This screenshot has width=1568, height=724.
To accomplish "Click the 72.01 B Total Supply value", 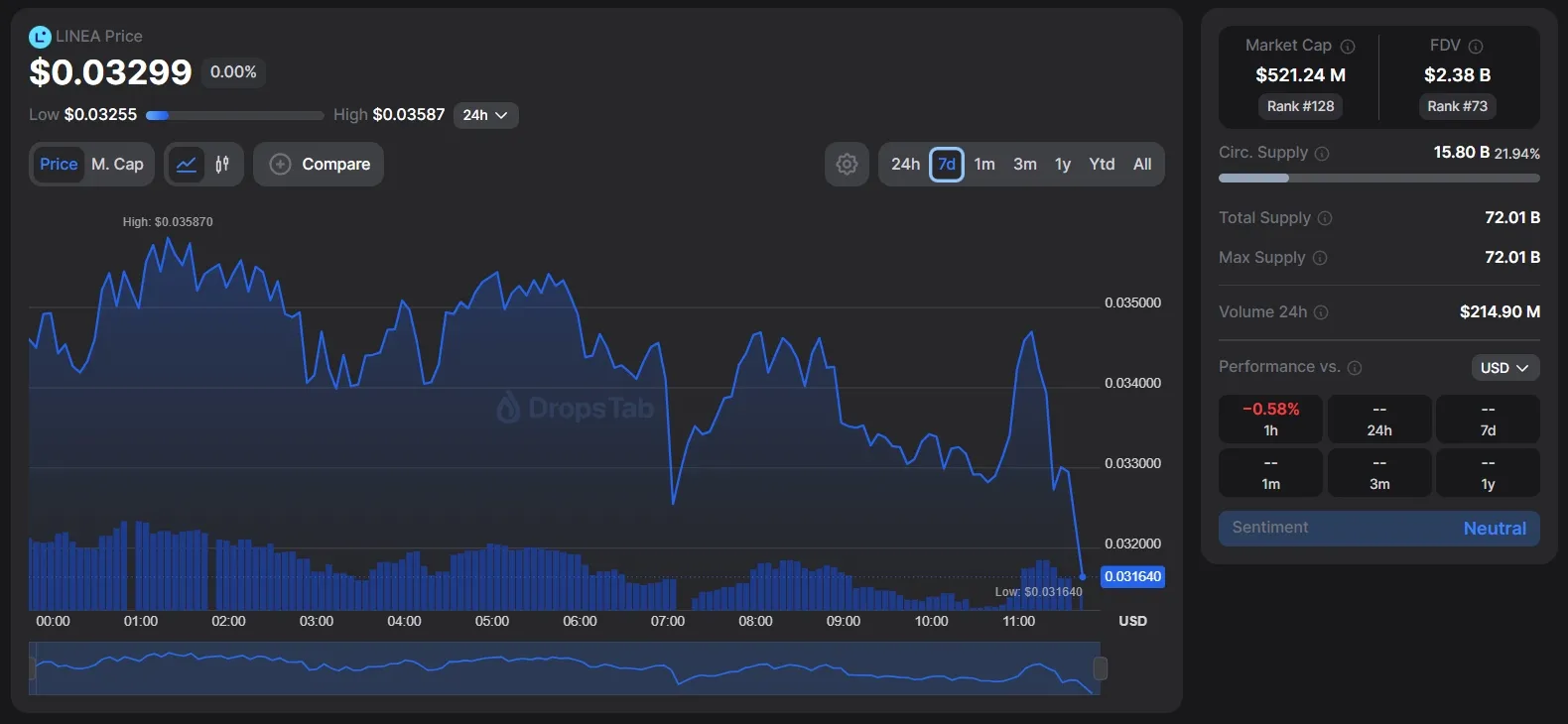I will point(1512,218).
